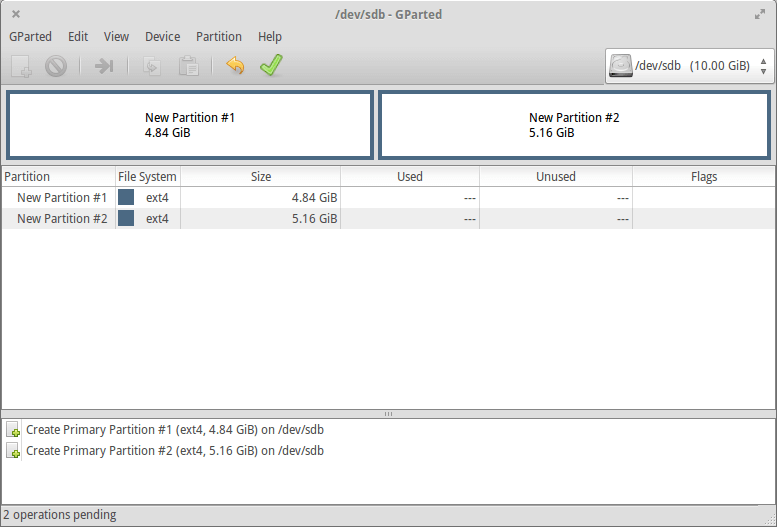Click the Copy partition toolbar icon
Screen dimensions: 777x527
(x=153, y=66)
